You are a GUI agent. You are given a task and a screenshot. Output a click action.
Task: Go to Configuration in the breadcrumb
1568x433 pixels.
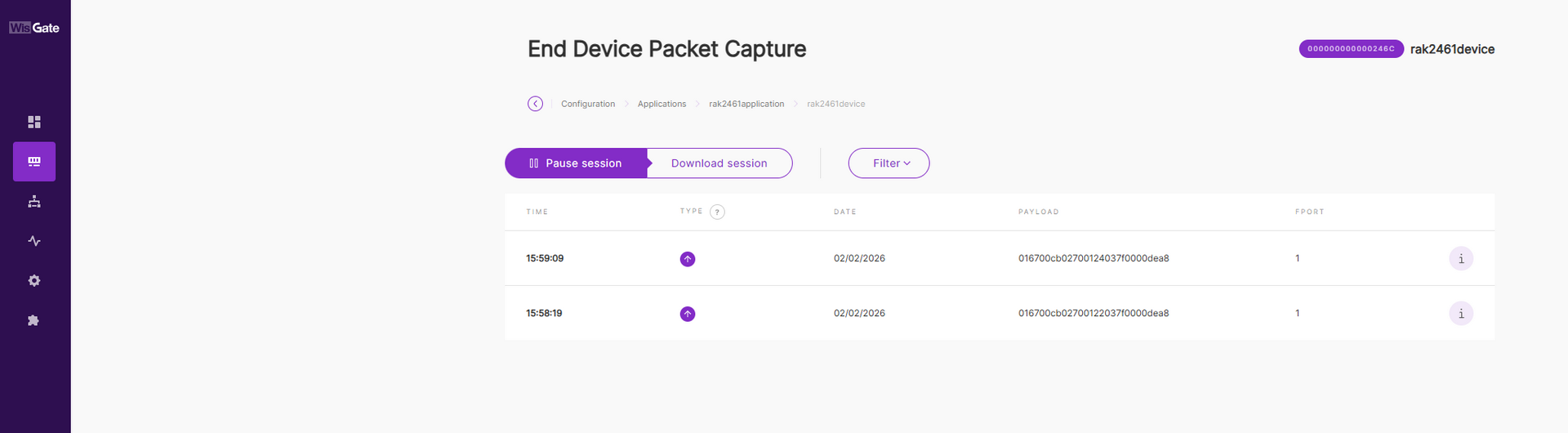click(x=588, y=104)
